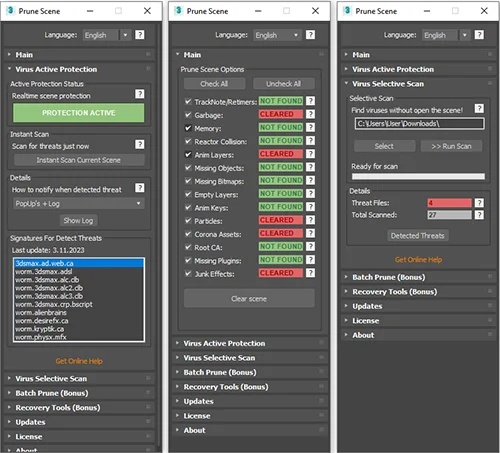
Task: Collapse Main rollout in middle window
Action: click(249, 55)
